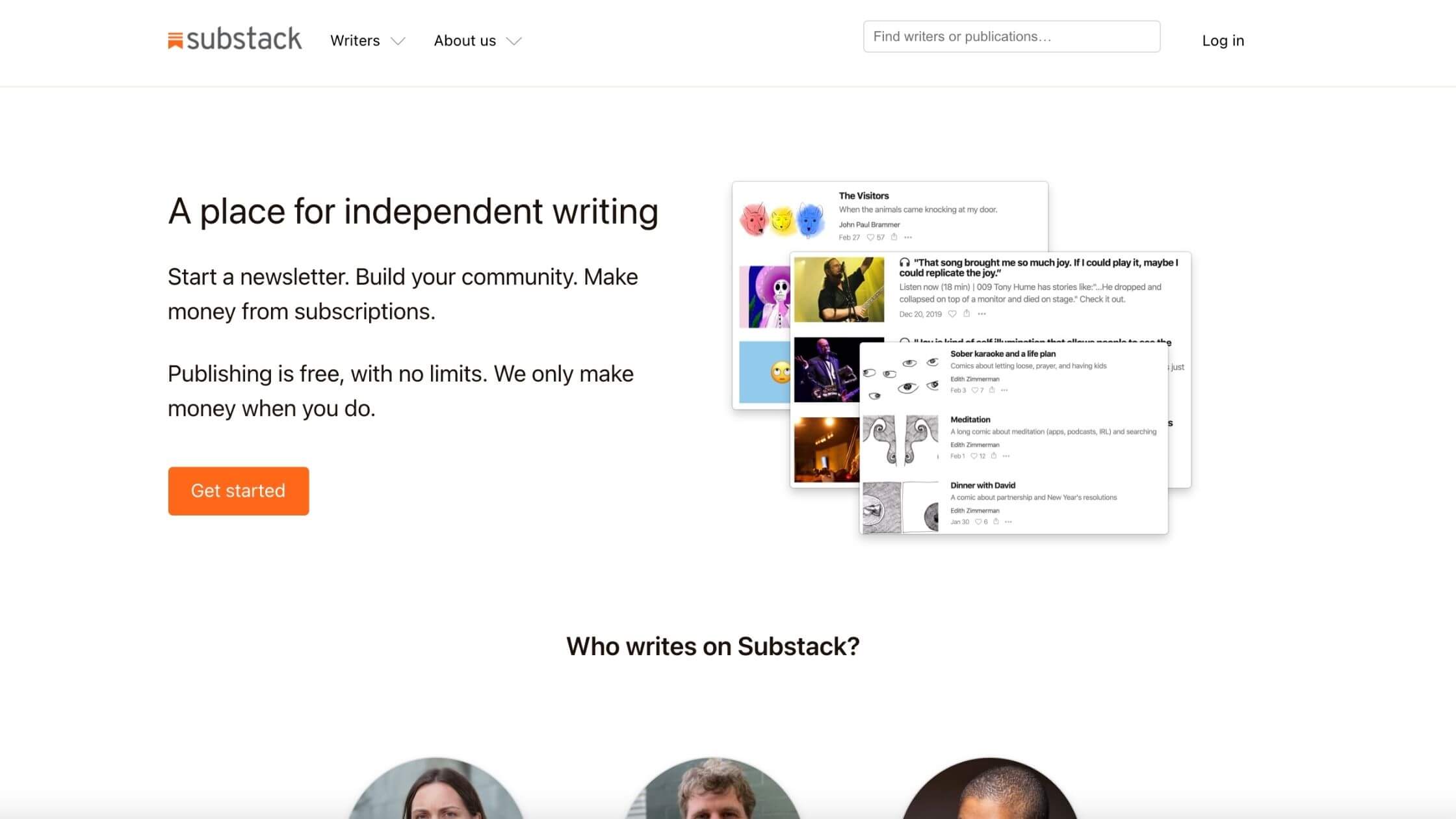
Task: Click the woman's circular profile photo
Action: [x=436, y=788]
